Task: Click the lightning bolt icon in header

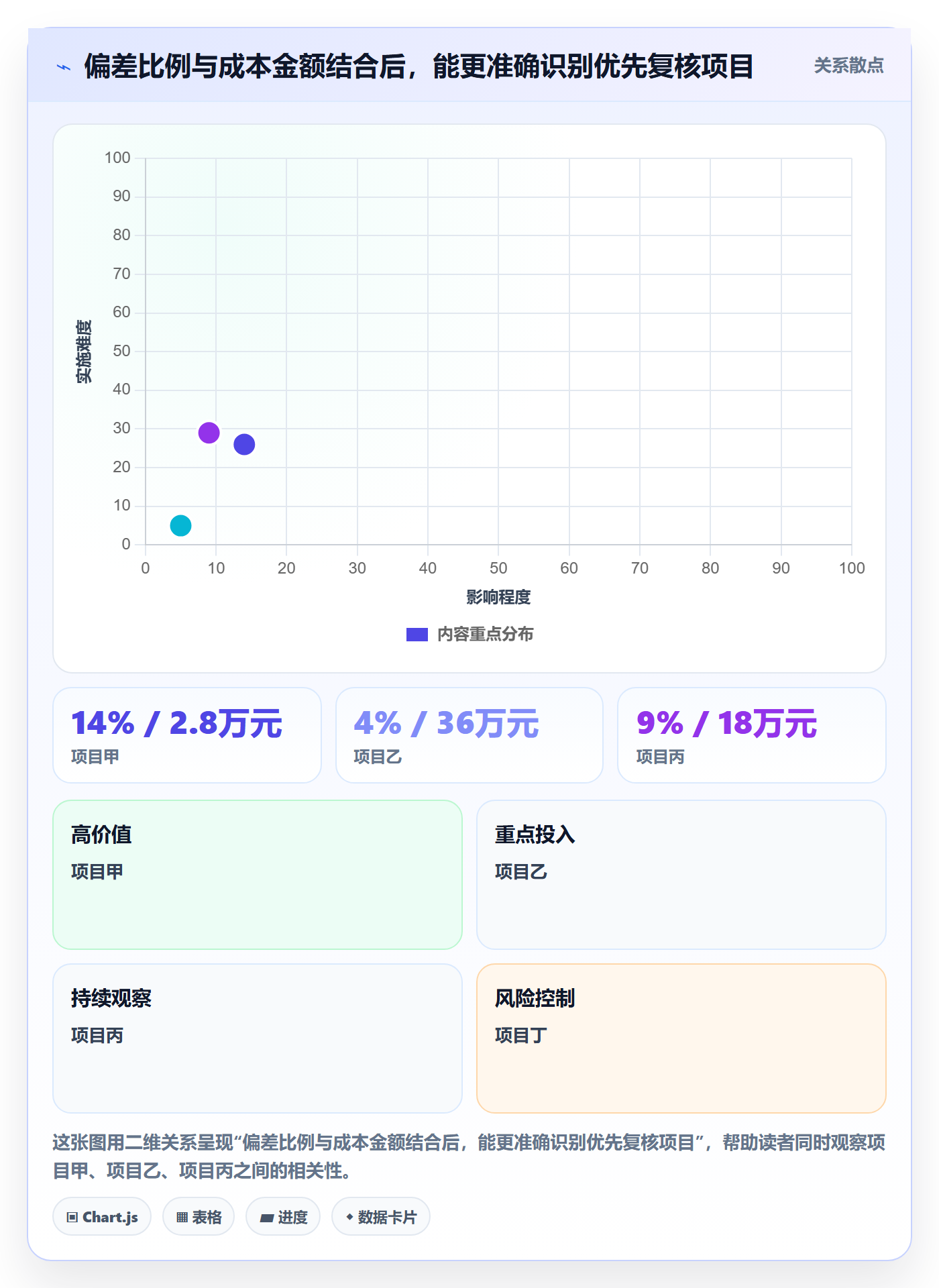Action: tap(64, 67)
